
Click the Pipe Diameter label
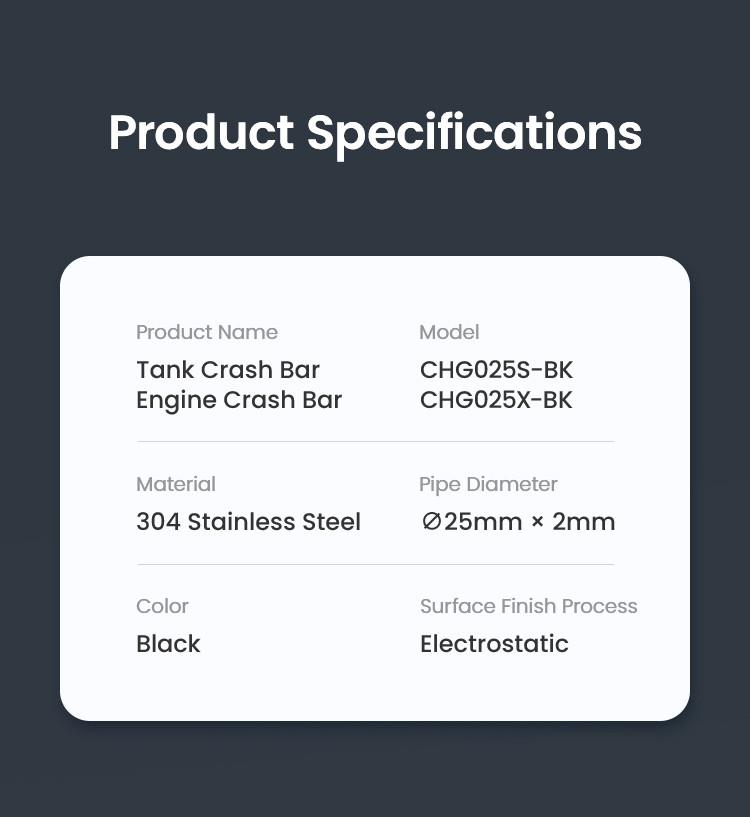coord(488,484)
